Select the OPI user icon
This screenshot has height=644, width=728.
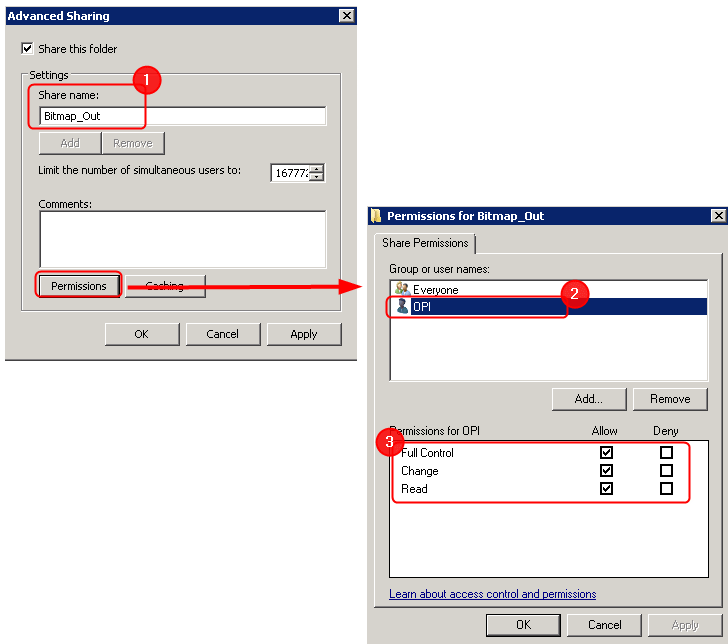coord(402,307)
